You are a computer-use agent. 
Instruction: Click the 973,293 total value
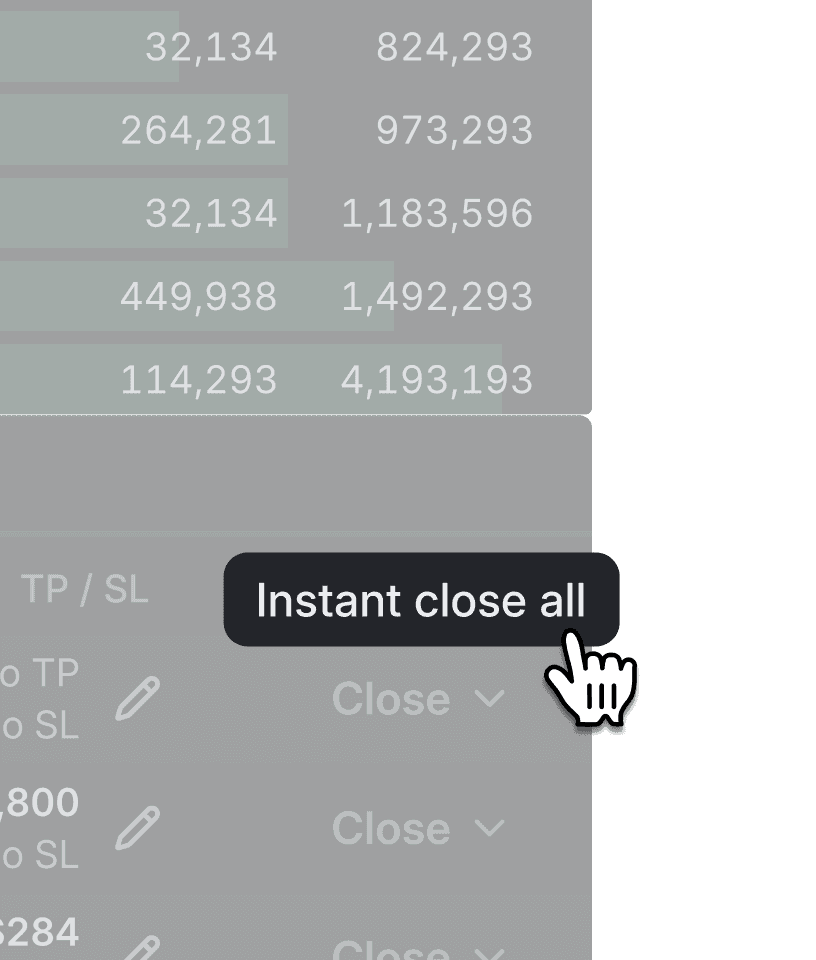455,128
